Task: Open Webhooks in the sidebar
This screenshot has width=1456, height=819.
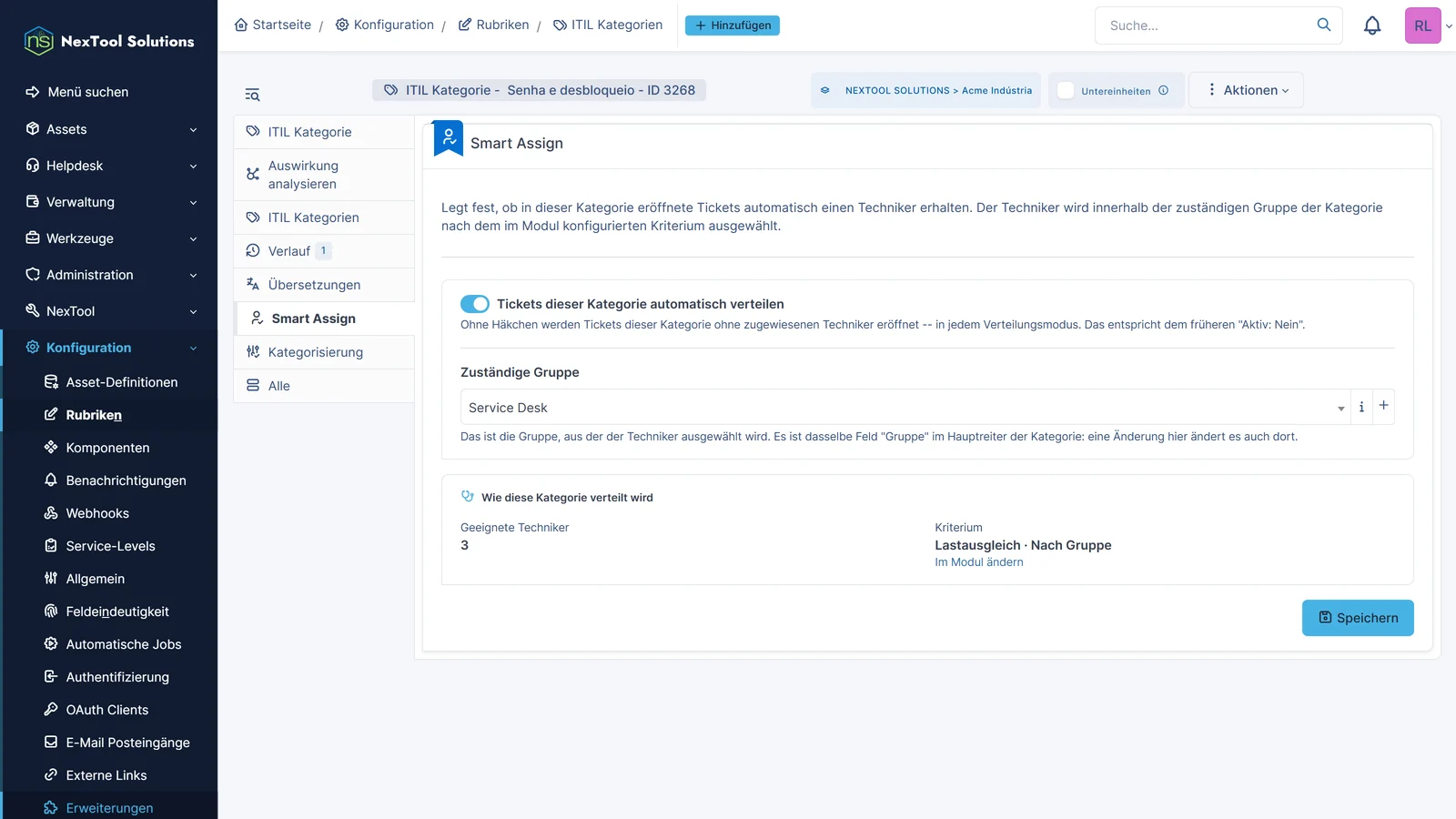Action: click(x=97, y=513)
